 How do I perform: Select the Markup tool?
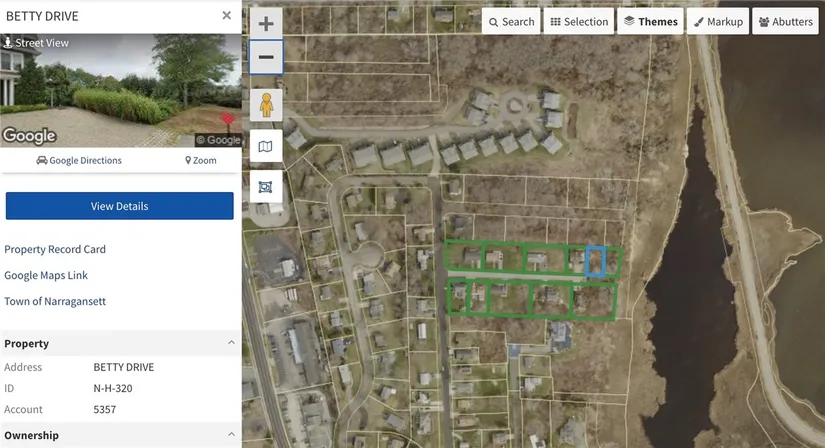718,22
